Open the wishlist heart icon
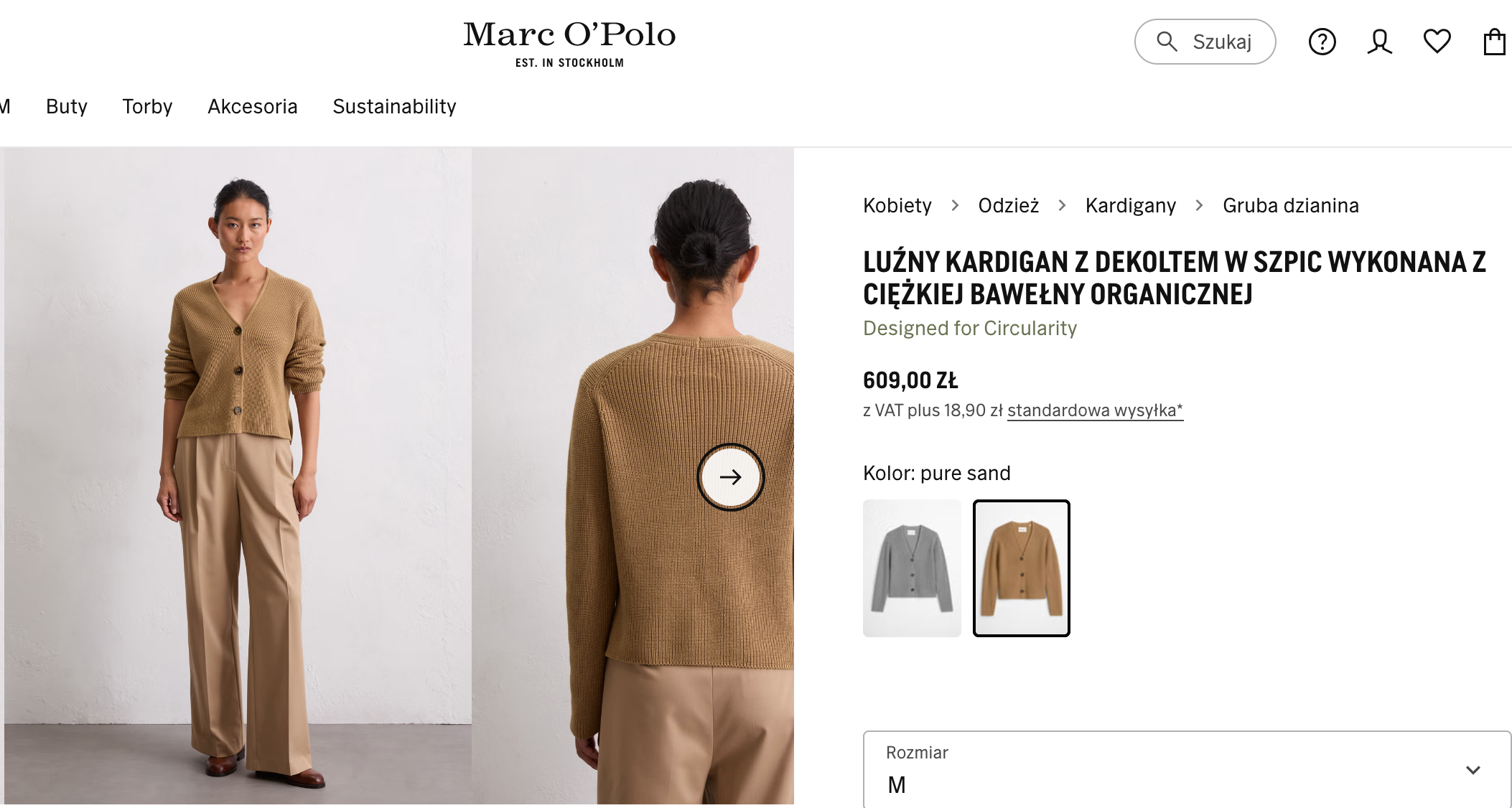 [1437, 42]
